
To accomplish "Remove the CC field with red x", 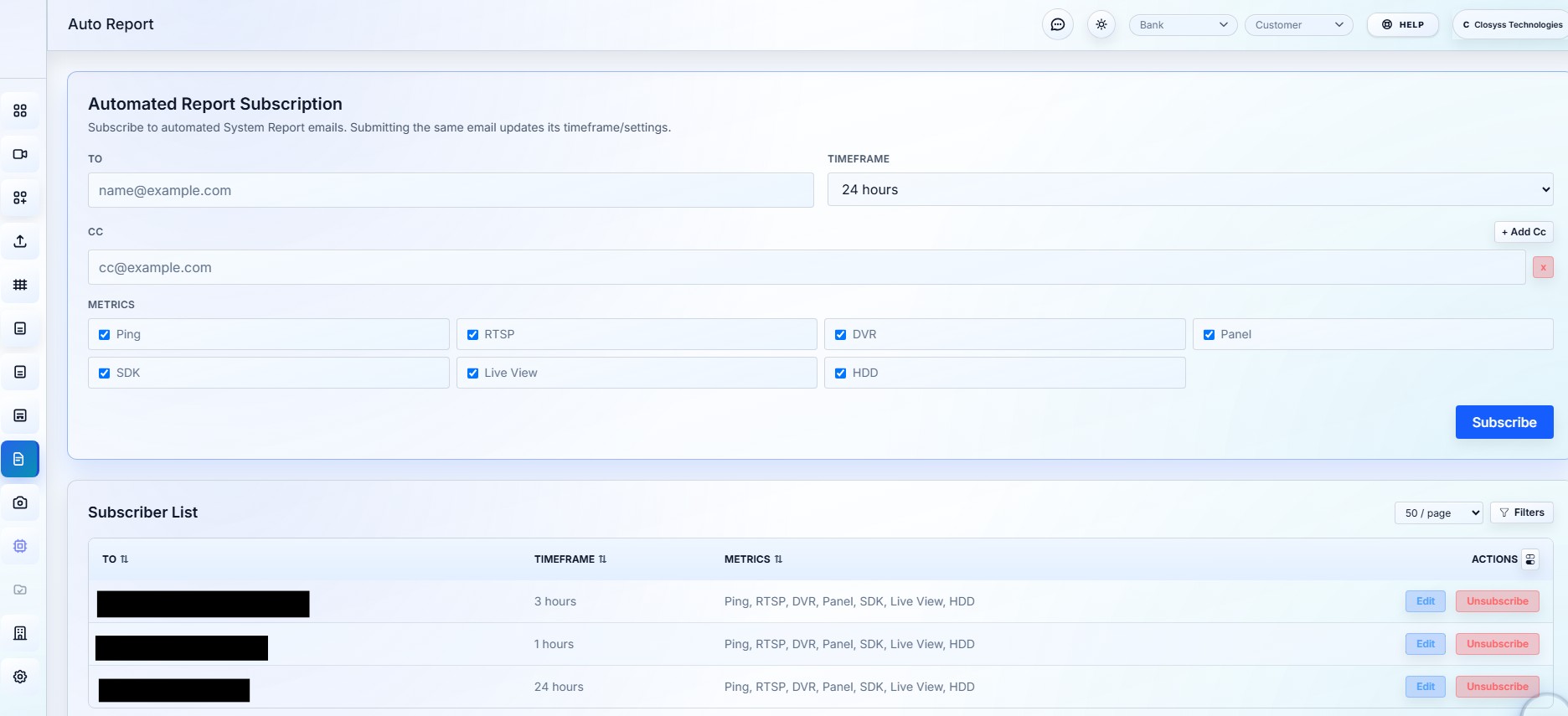I will tap(1543, 267).
